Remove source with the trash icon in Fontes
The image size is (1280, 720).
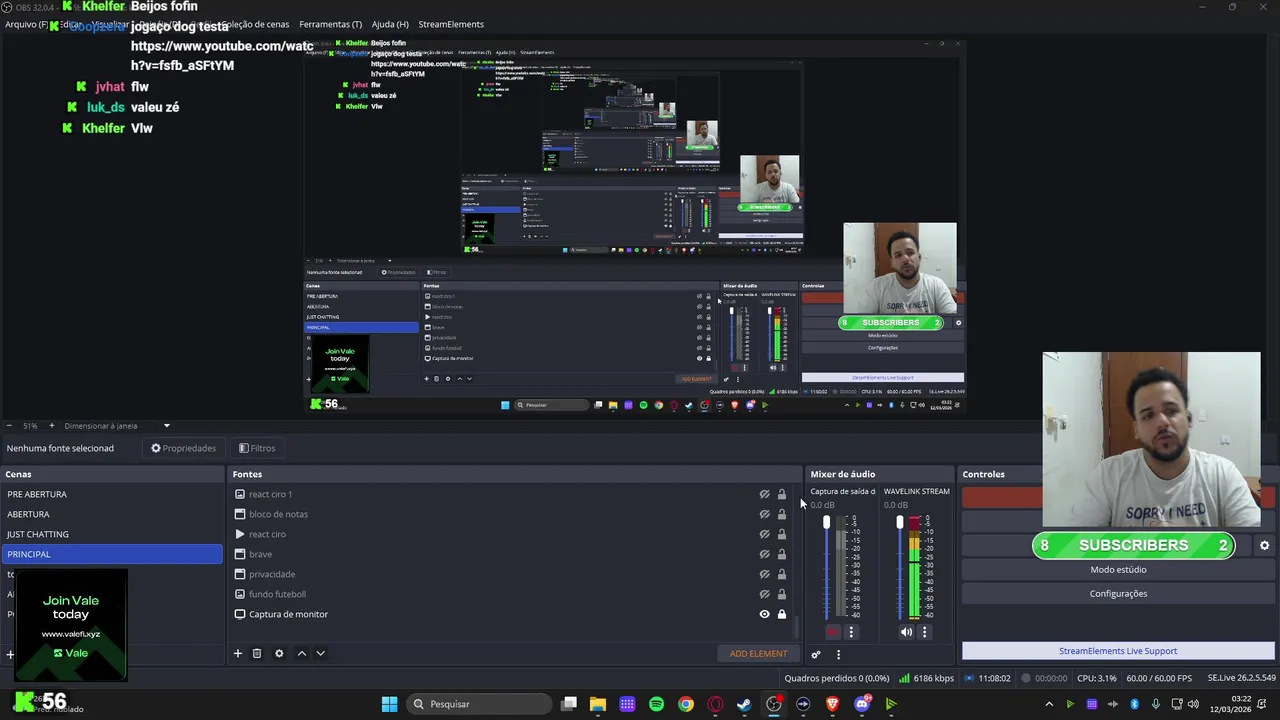(x=257, y=653)
